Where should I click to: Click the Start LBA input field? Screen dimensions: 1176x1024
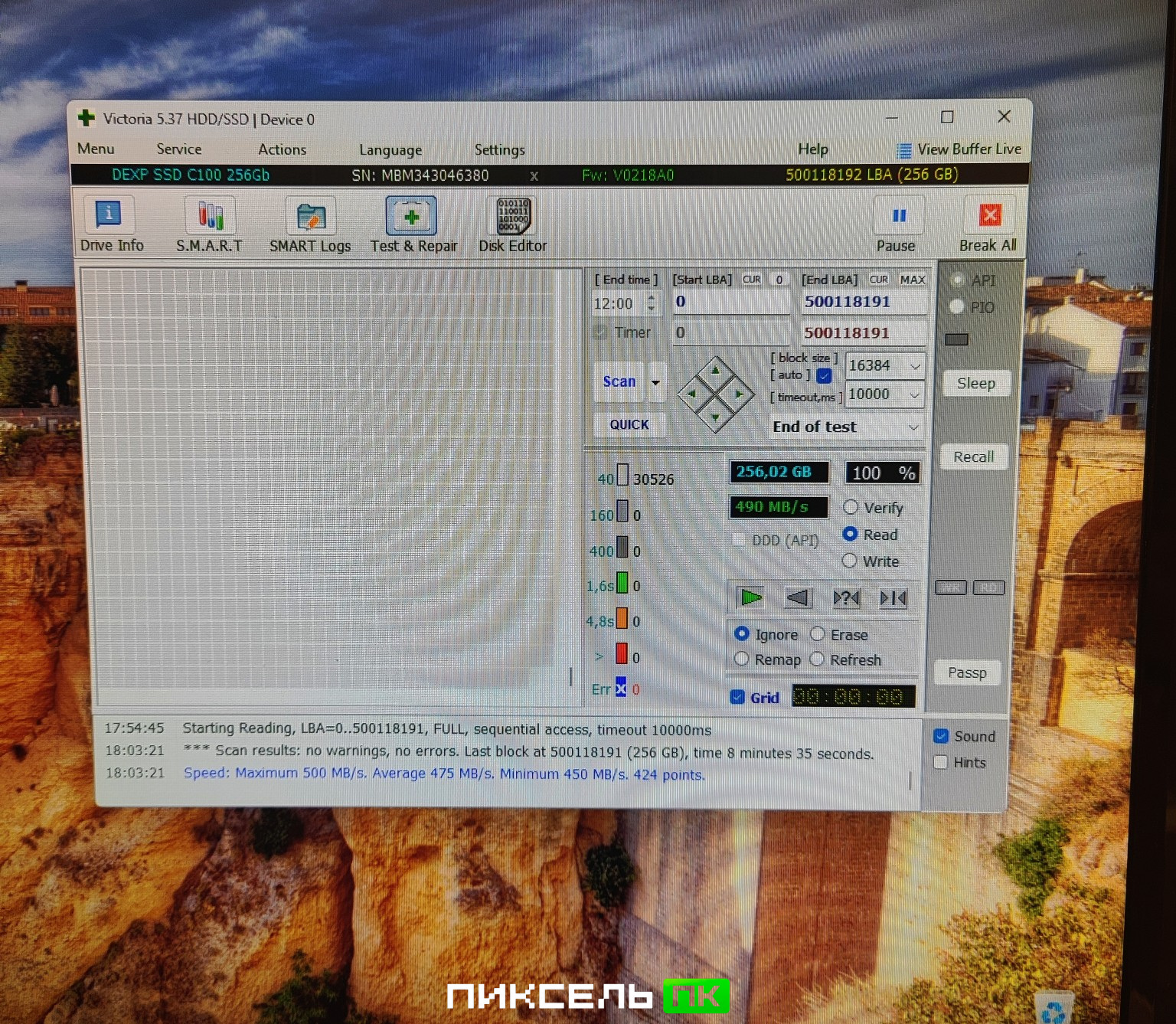pos(731,302)
